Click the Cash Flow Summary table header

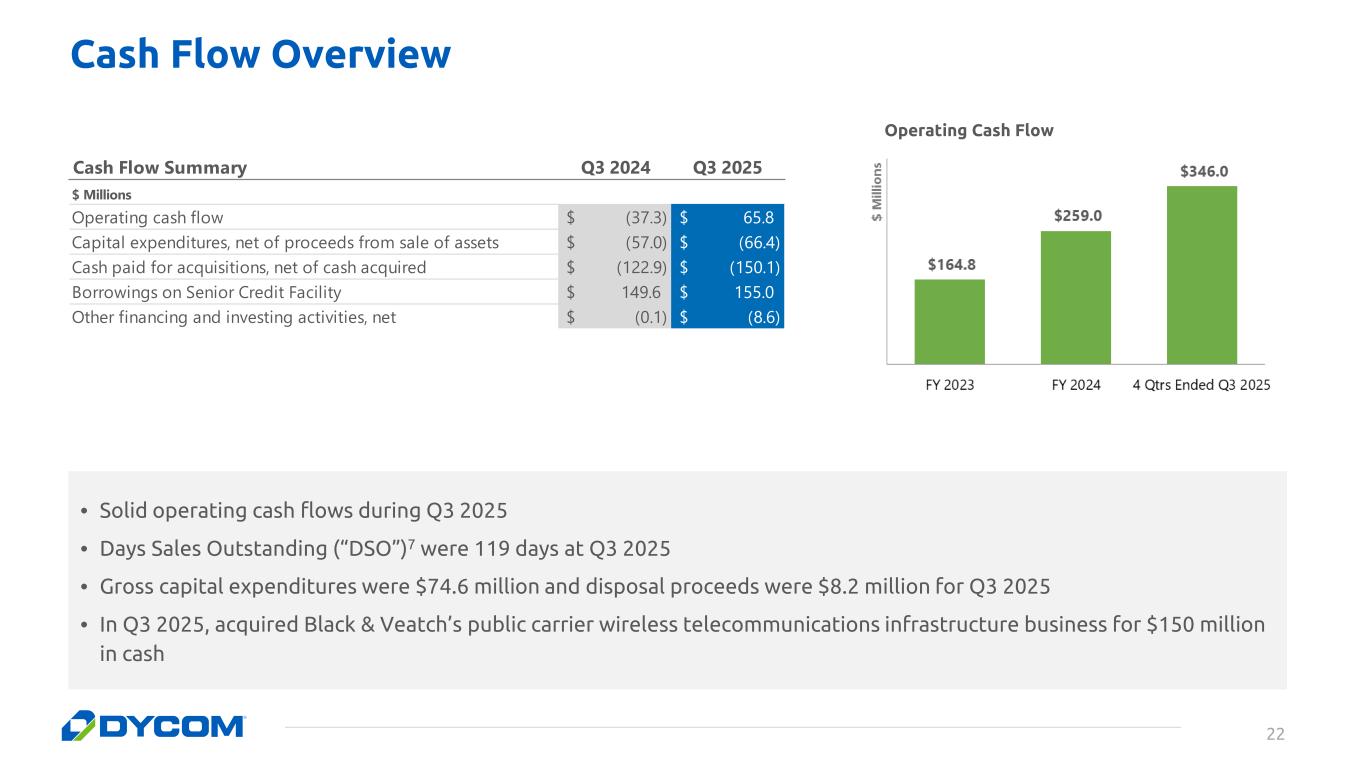pos(159,168)
